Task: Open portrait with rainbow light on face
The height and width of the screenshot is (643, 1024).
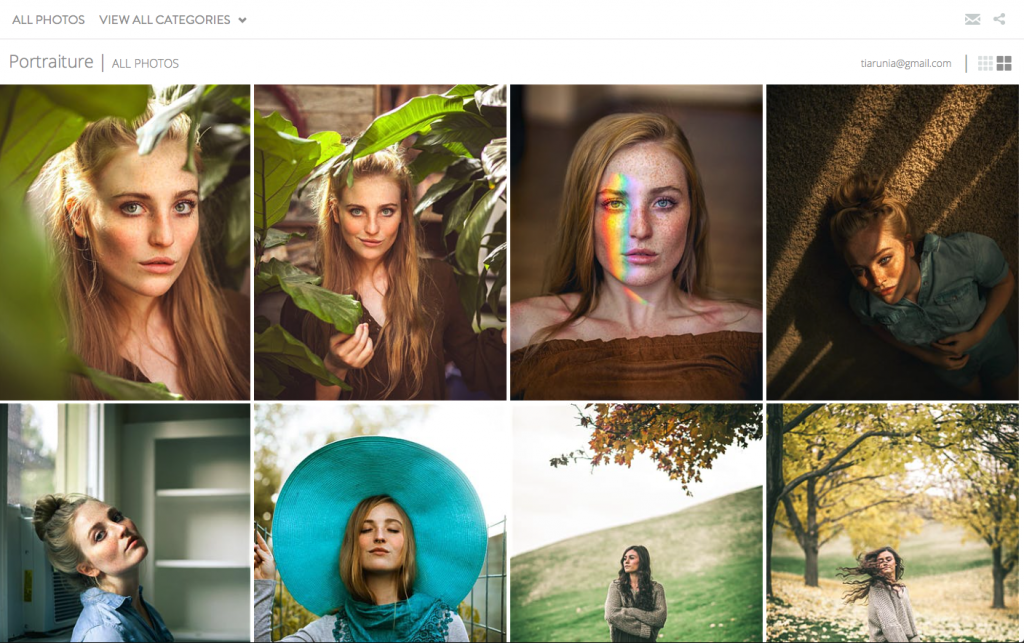Action: [636, 242]
